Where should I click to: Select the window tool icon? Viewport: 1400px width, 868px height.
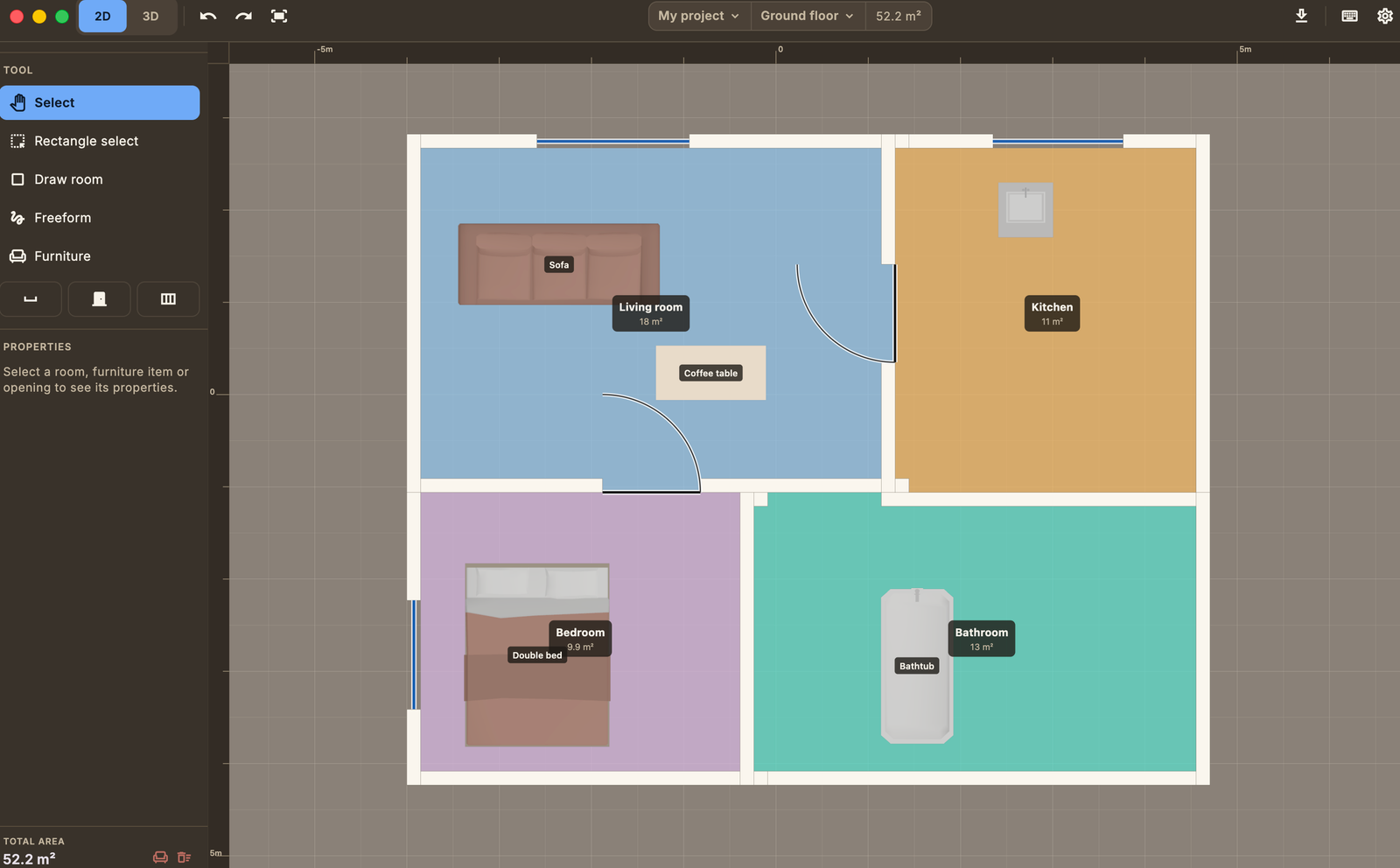[x=168, y=299]
